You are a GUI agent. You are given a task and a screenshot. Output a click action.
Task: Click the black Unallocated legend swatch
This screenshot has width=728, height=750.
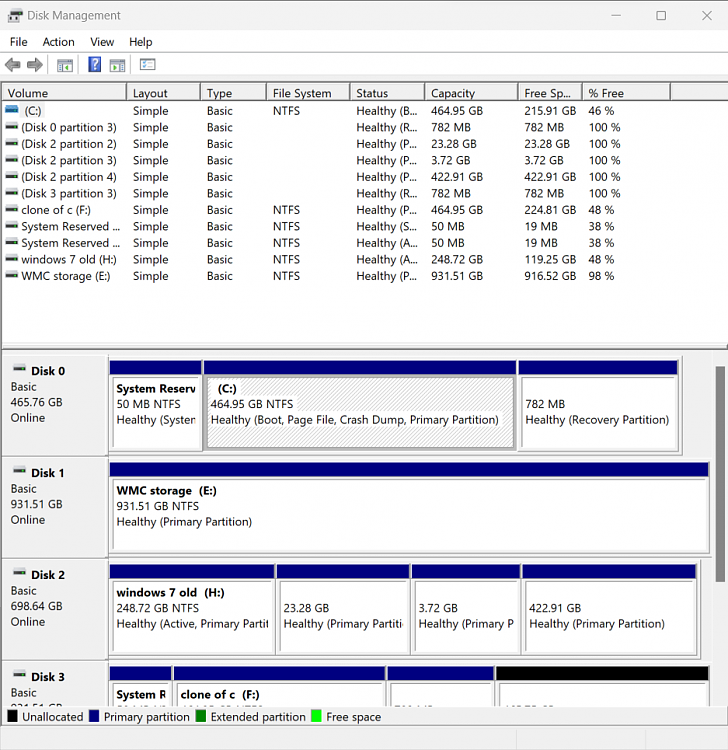(12, 716)
